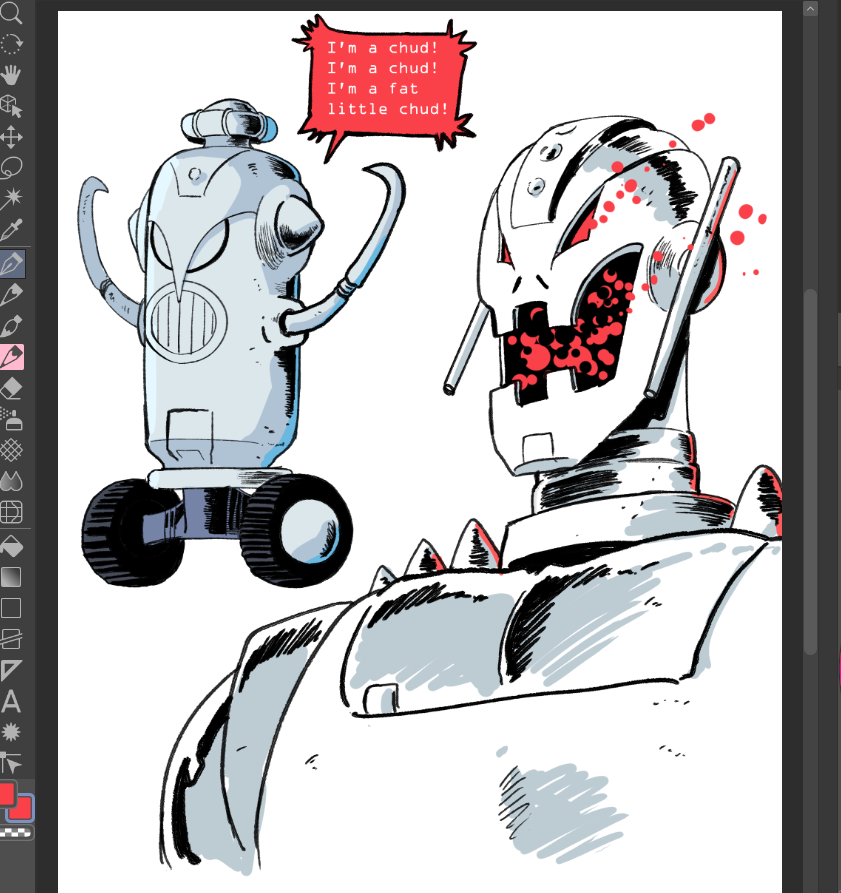Click the red speech balloon text
841x893 pixels.
pyautogui.click(x=387, y=78)
